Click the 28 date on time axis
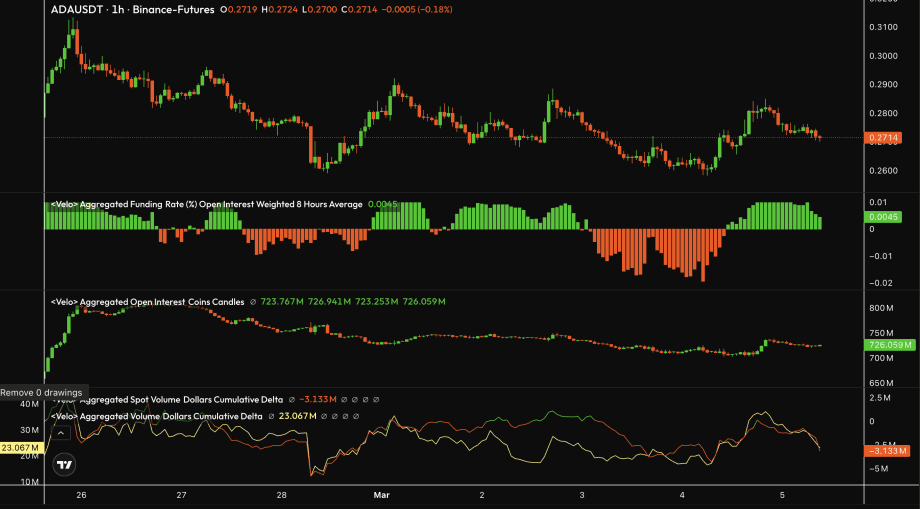Screen dimensions: 920x509 coord(282,495)
